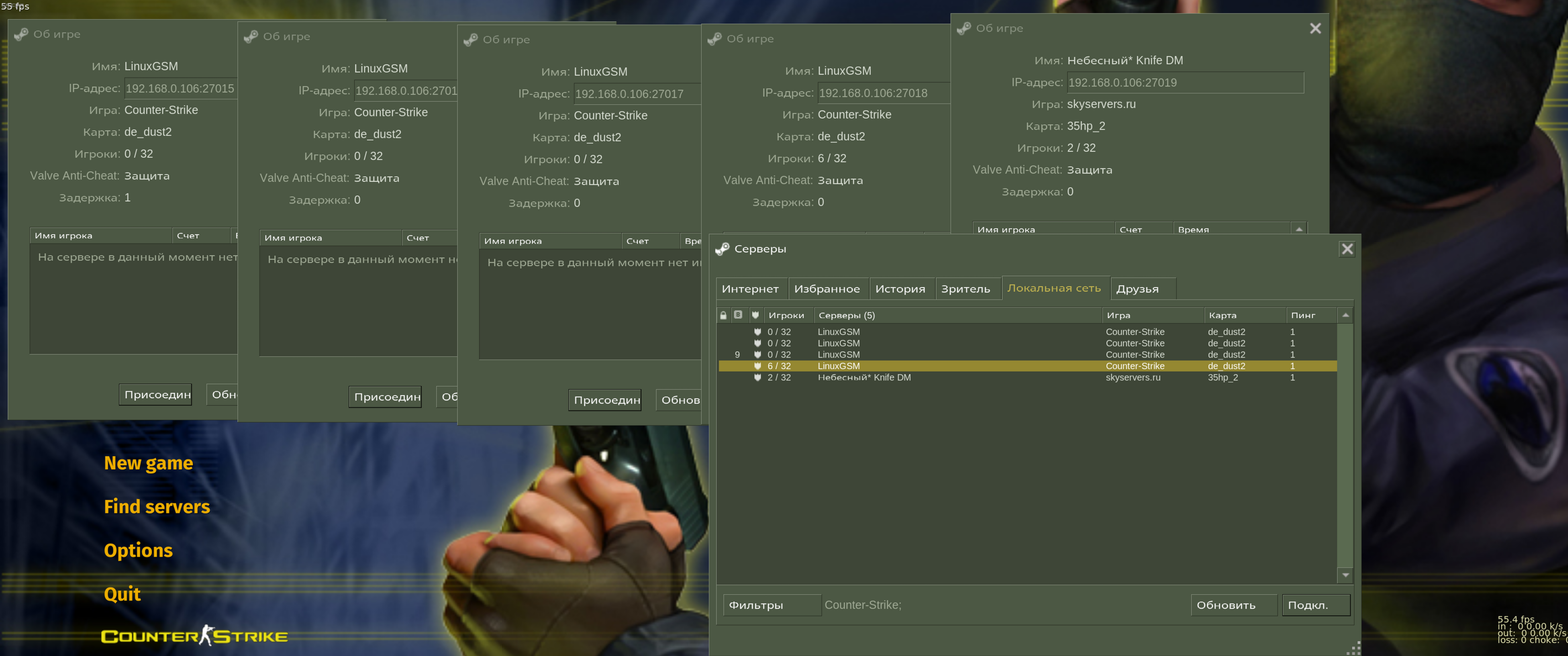This screenshot has width=1568, height=656.
Task: Sort the server list by Карта column
Action: pyautogui.click(x=1245, y=315)
